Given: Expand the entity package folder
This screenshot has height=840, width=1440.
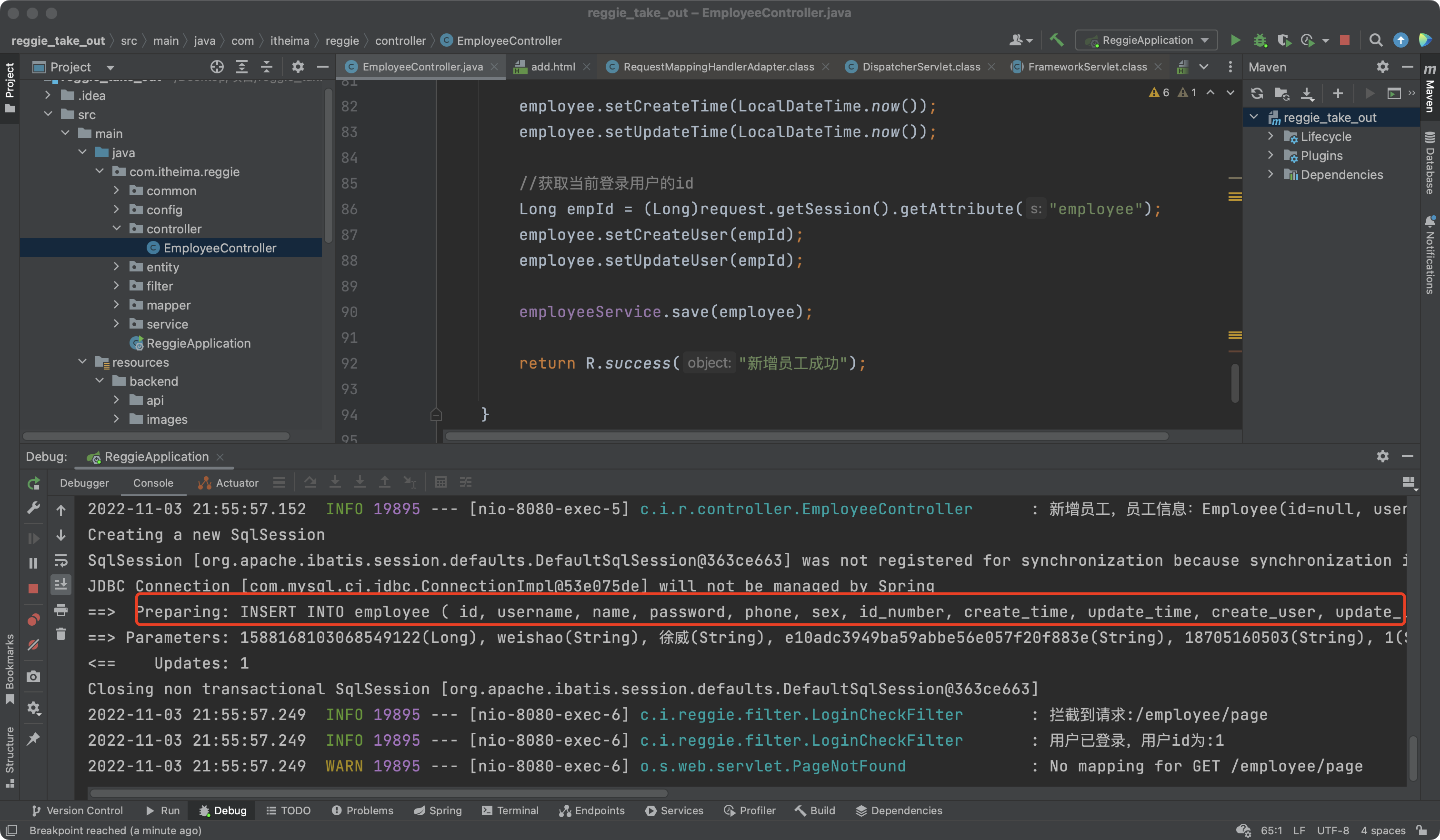Looking at the screenshot, I should click(117, 267).
